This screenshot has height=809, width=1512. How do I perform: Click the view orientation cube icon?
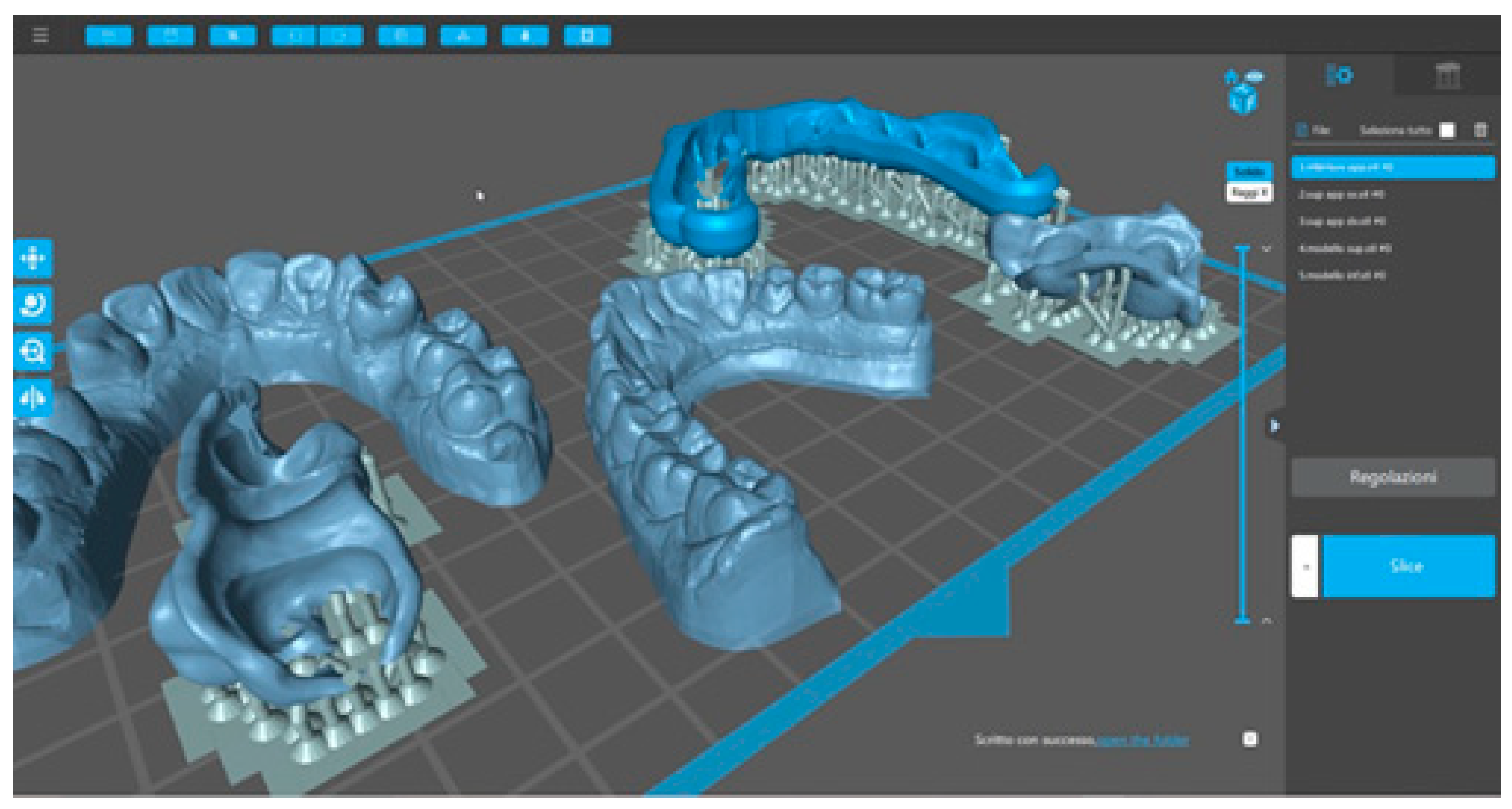point(1243,99)
